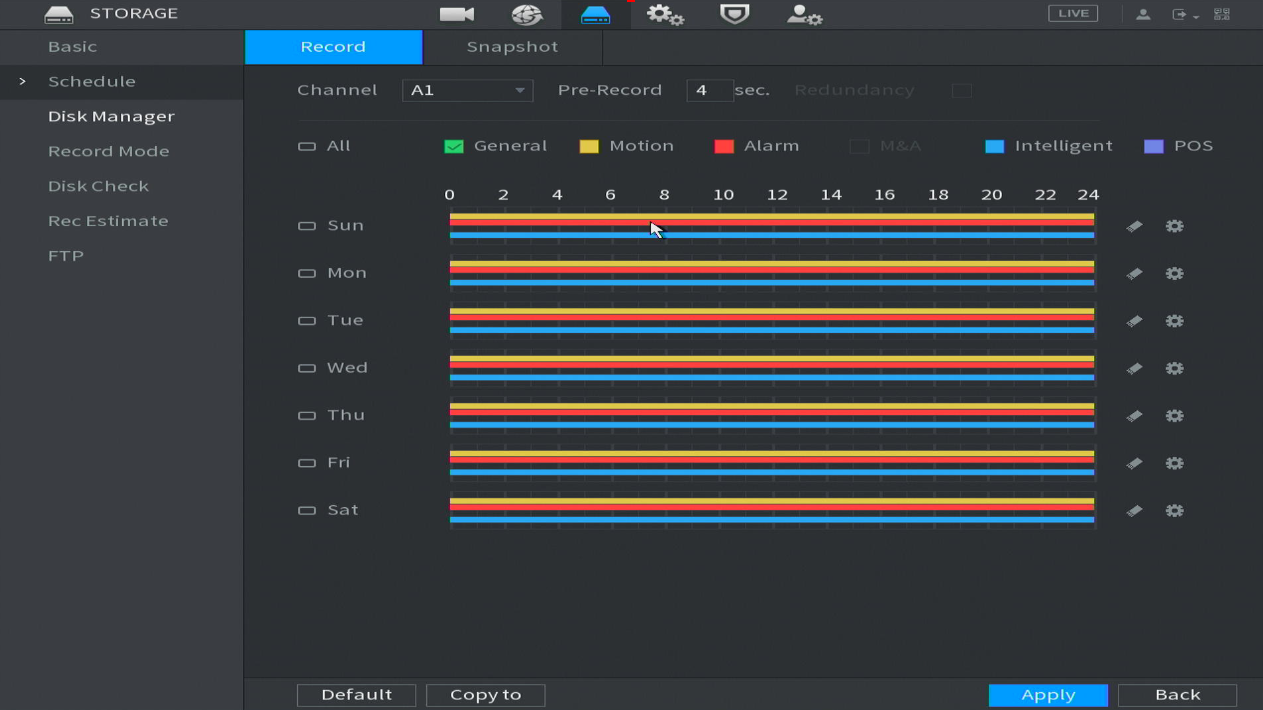Select the blue Intelligent record type swatch
This screenshot has height=710, width=1263.
[x=994, y=146]
